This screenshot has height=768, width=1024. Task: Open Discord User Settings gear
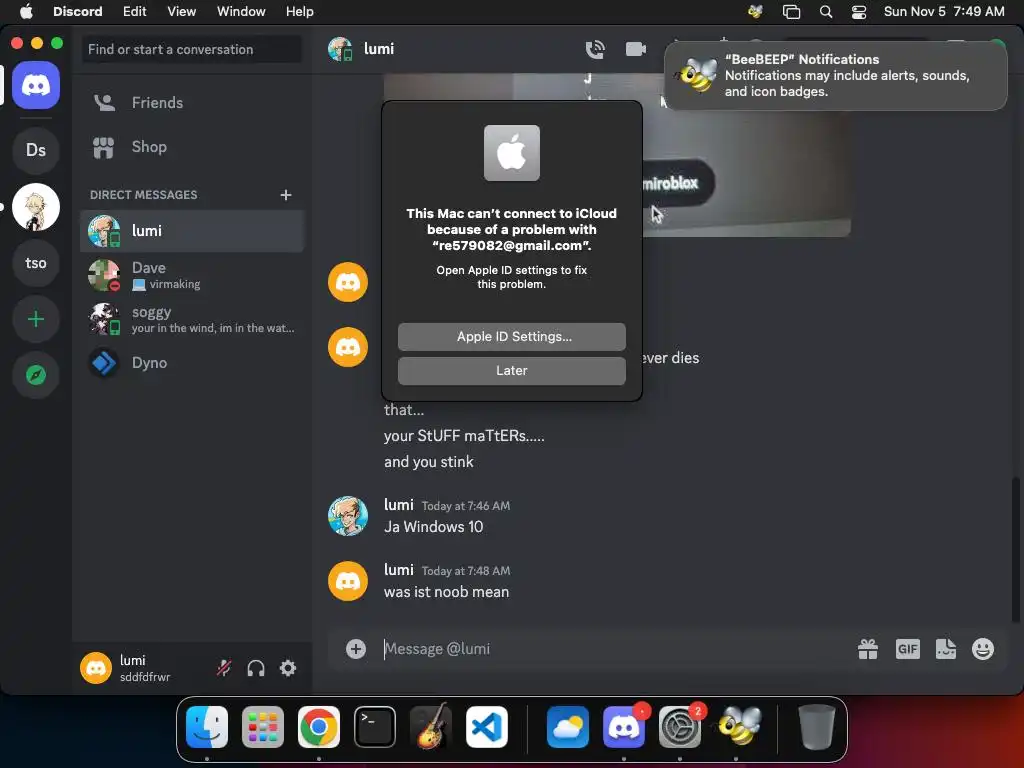point(288,668)
